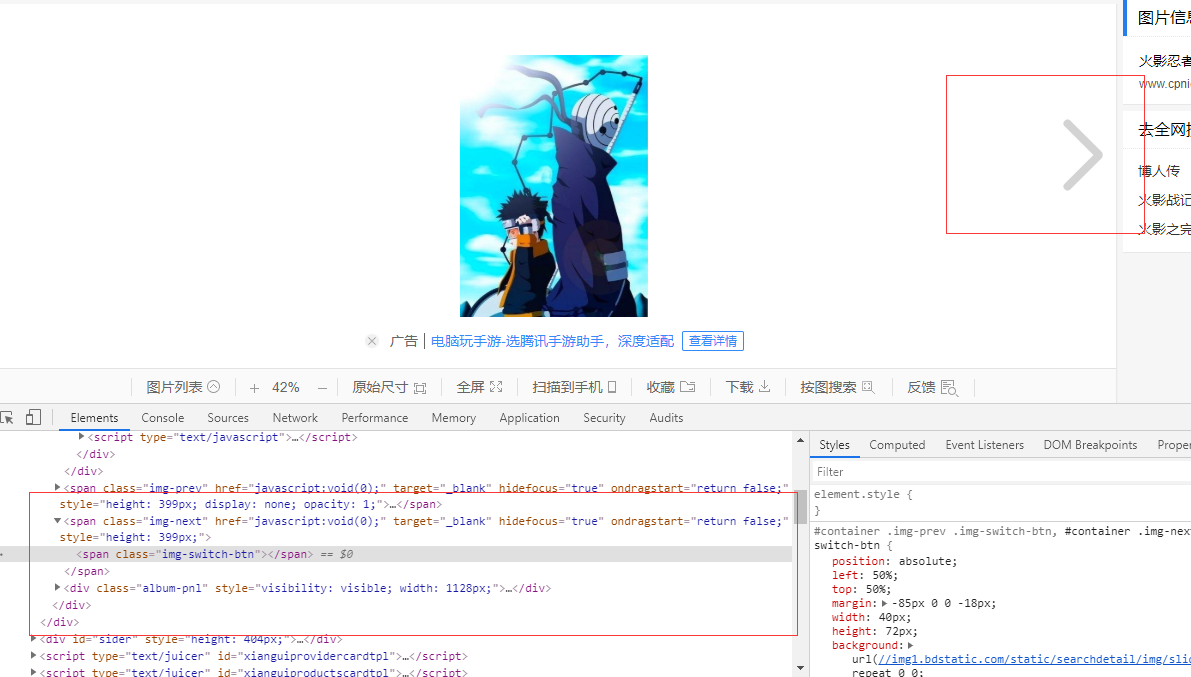Add the image to 收藏 favorites
This screenshot has height=677, width=1191.
coord(671,388)
